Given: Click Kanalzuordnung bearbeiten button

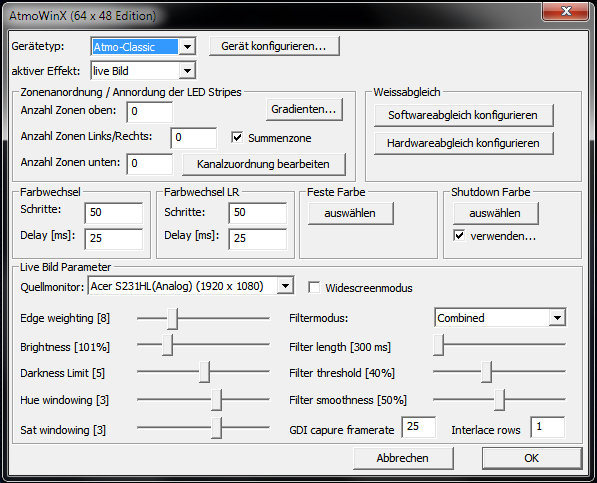Looking at the screenshot, I should click(x=263, y=164).
